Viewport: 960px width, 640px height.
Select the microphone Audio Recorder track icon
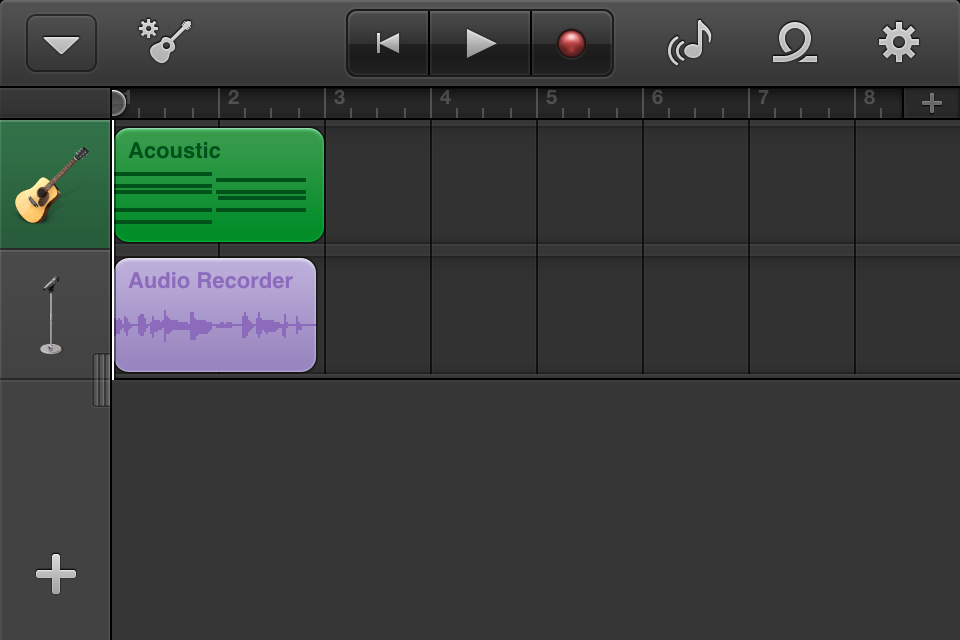coord(51,315)
